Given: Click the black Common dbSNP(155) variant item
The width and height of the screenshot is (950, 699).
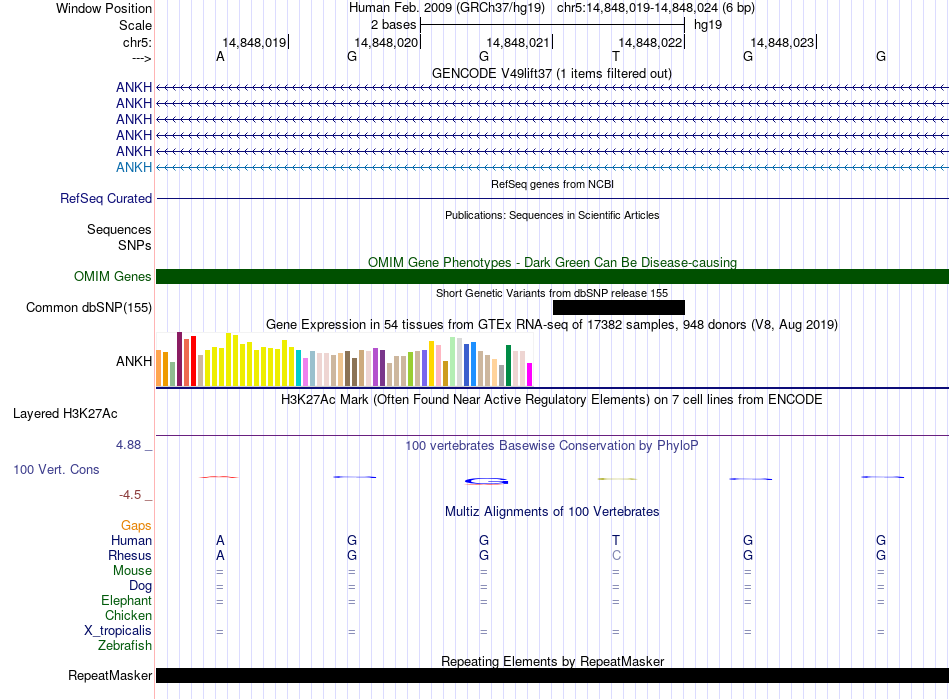Looking at the screenshot, I should 619,308.
